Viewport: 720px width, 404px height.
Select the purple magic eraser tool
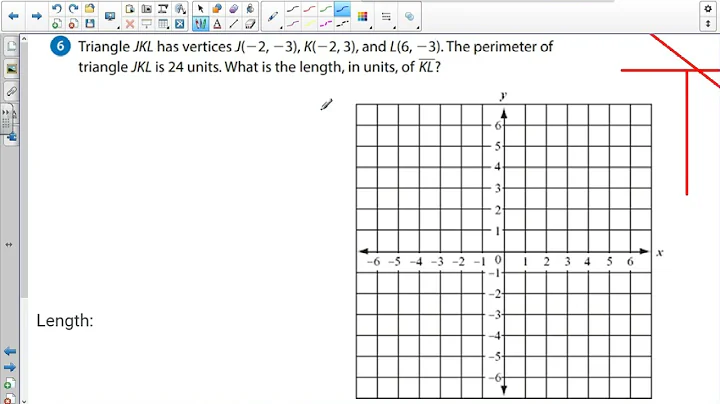233,9
